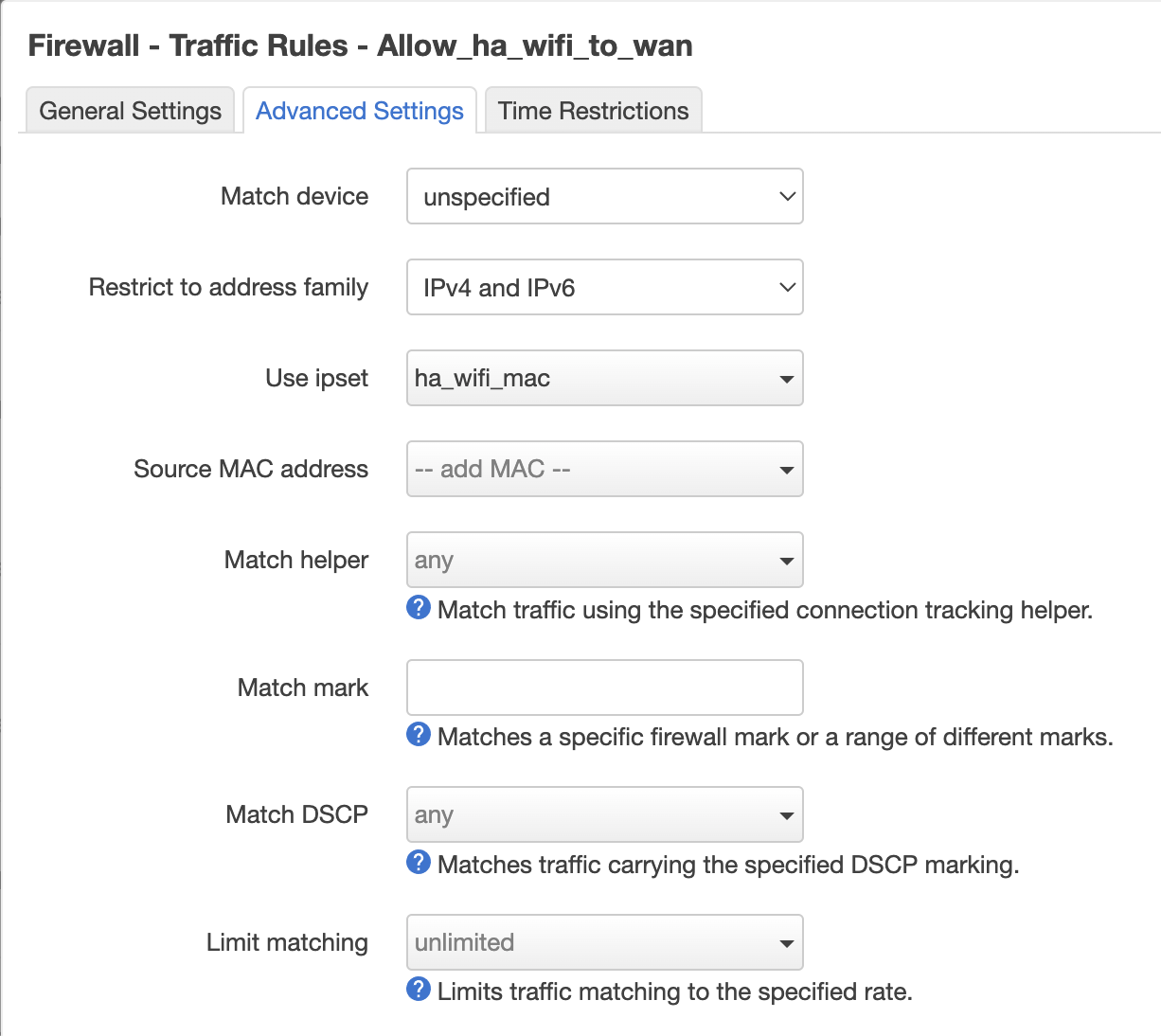This screenshot has width=1161, height=1036.
Task: Click help icon beside Match helper description
Action: (419, 607)
